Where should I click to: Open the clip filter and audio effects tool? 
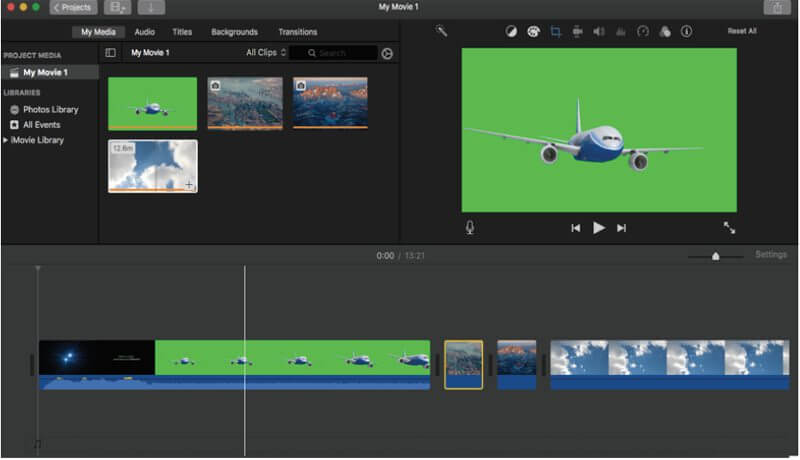(664, 32)
